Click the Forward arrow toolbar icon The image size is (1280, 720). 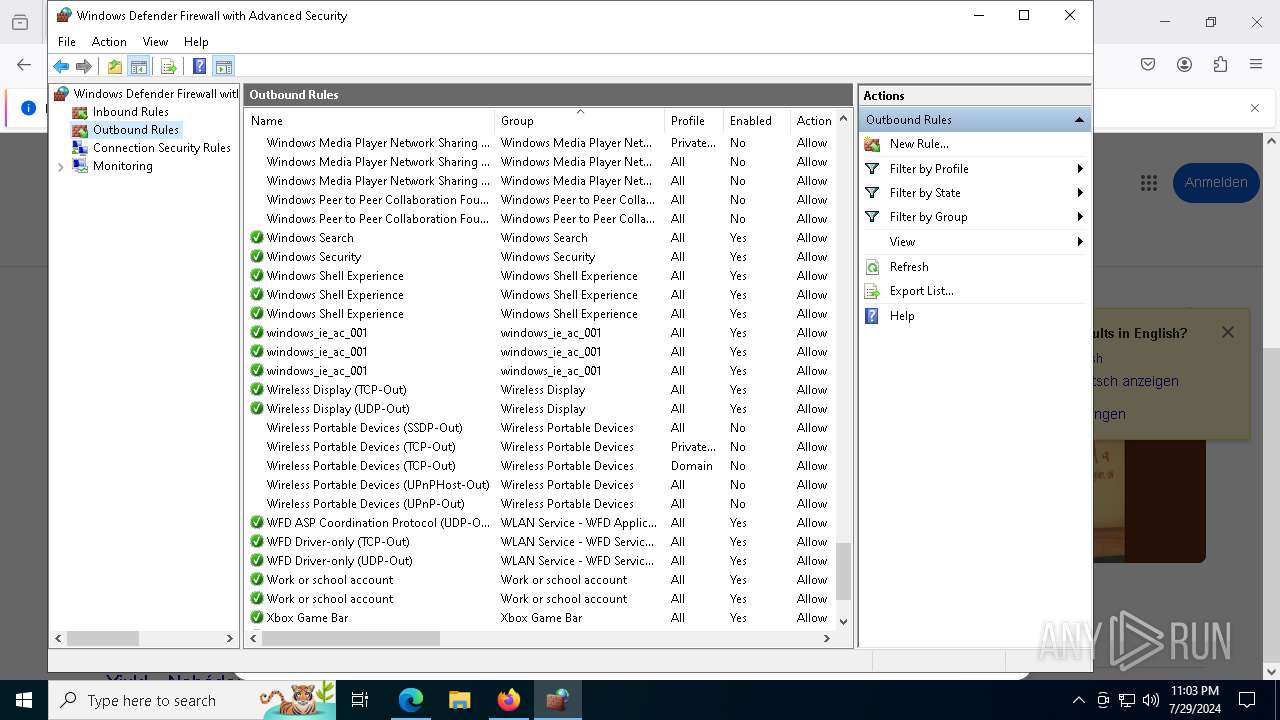pyautogui.click(x=84, y=67)
